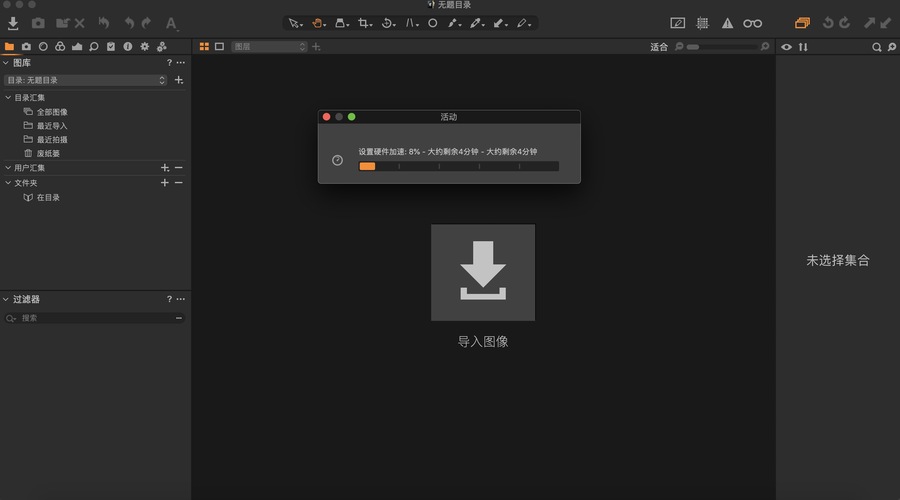Click the browser search magnifier icon
This screenshot has width=900, height=500.
[876, 47]
